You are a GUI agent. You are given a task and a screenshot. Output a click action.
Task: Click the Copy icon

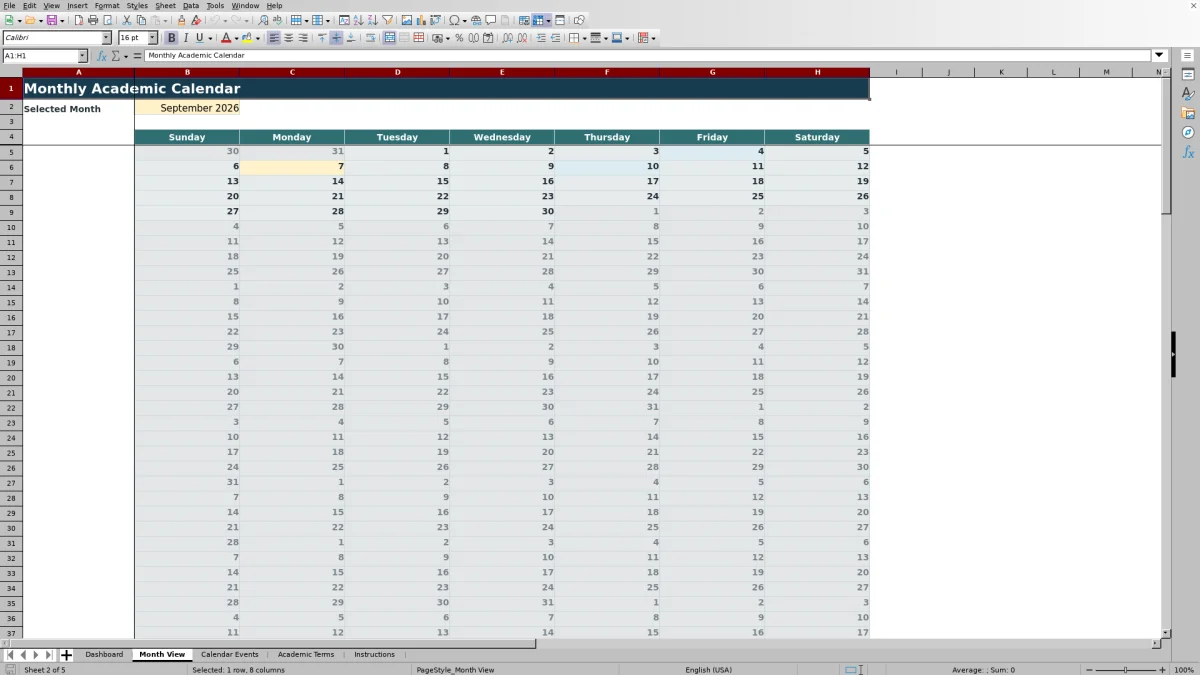click(141, 20)
